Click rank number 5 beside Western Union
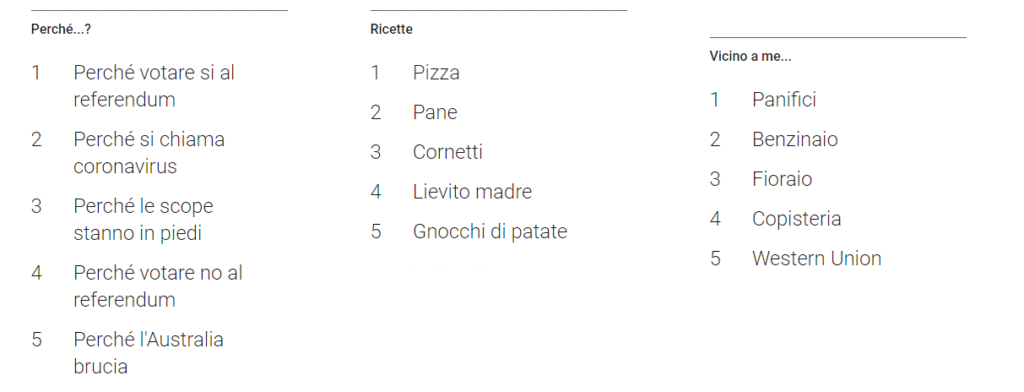This screenshot has height=392, width=1024. (715, 258)
